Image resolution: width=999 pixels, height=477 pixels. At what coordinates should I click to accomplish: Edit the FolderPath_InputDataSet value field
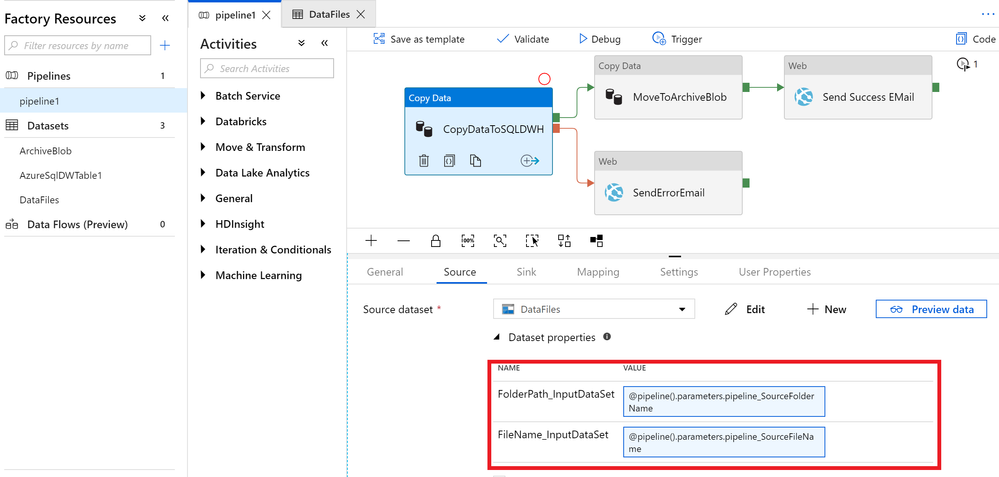724,402
